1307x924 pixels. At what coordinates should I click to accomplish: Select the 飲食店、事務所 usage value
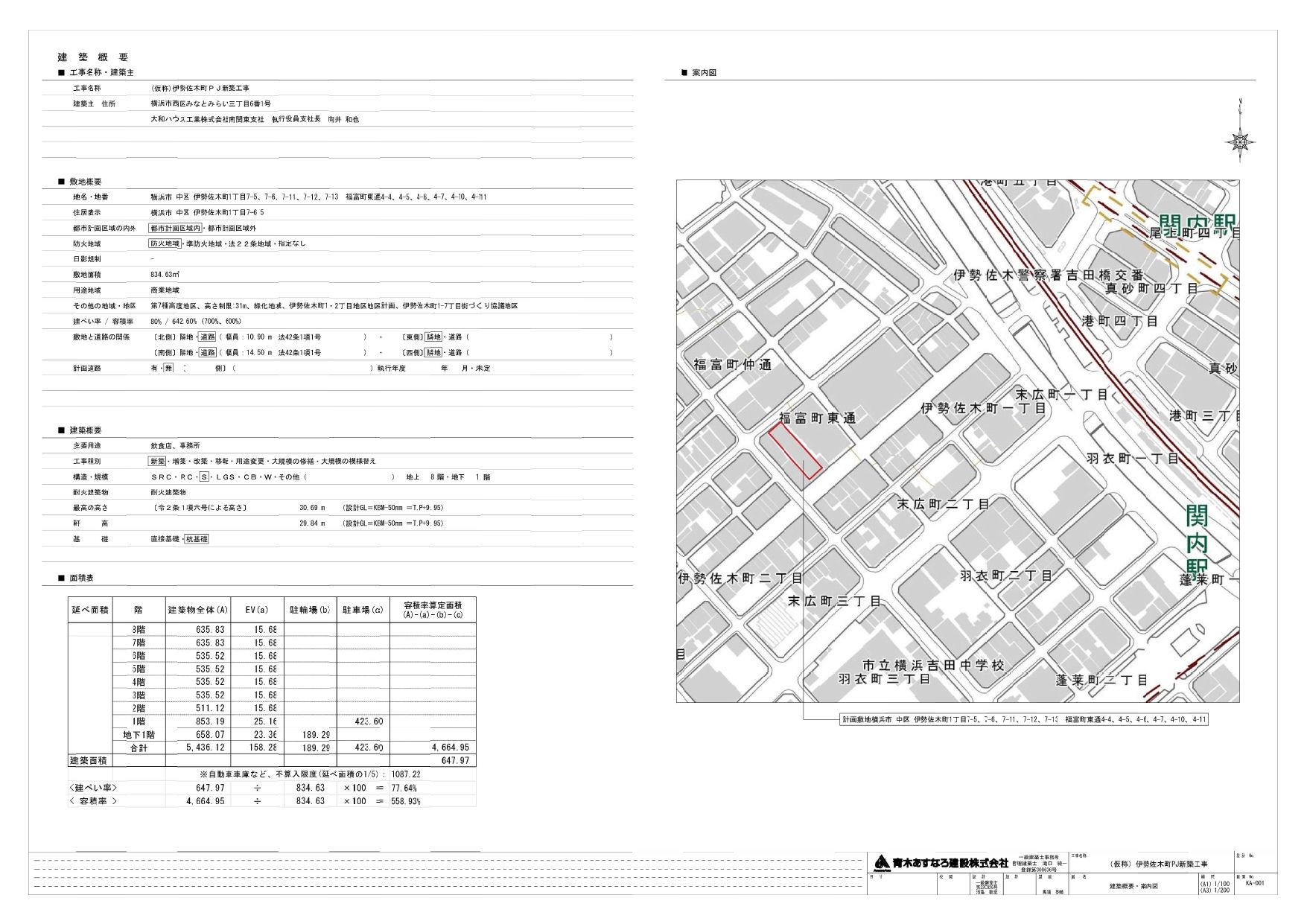175,446
